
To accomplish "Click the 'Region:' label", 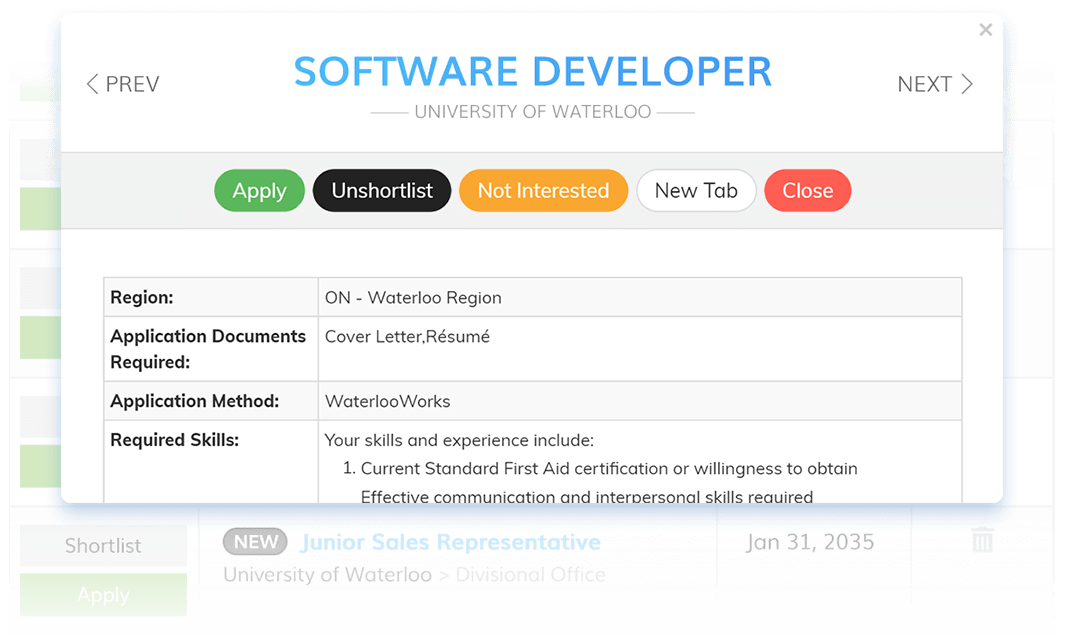I will pyautogui.click(x=142, y=297).
